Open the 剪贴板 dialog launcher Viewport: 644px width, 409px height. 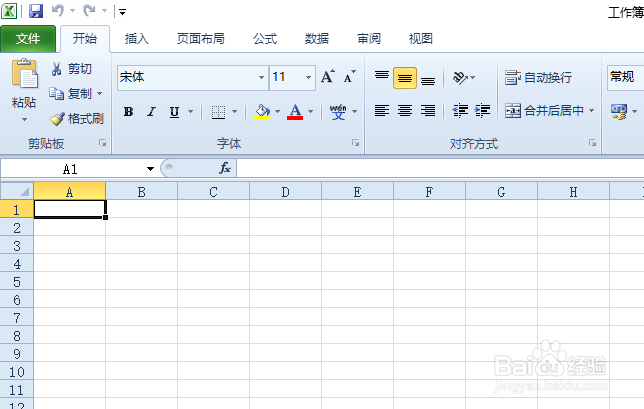[102, 143]
